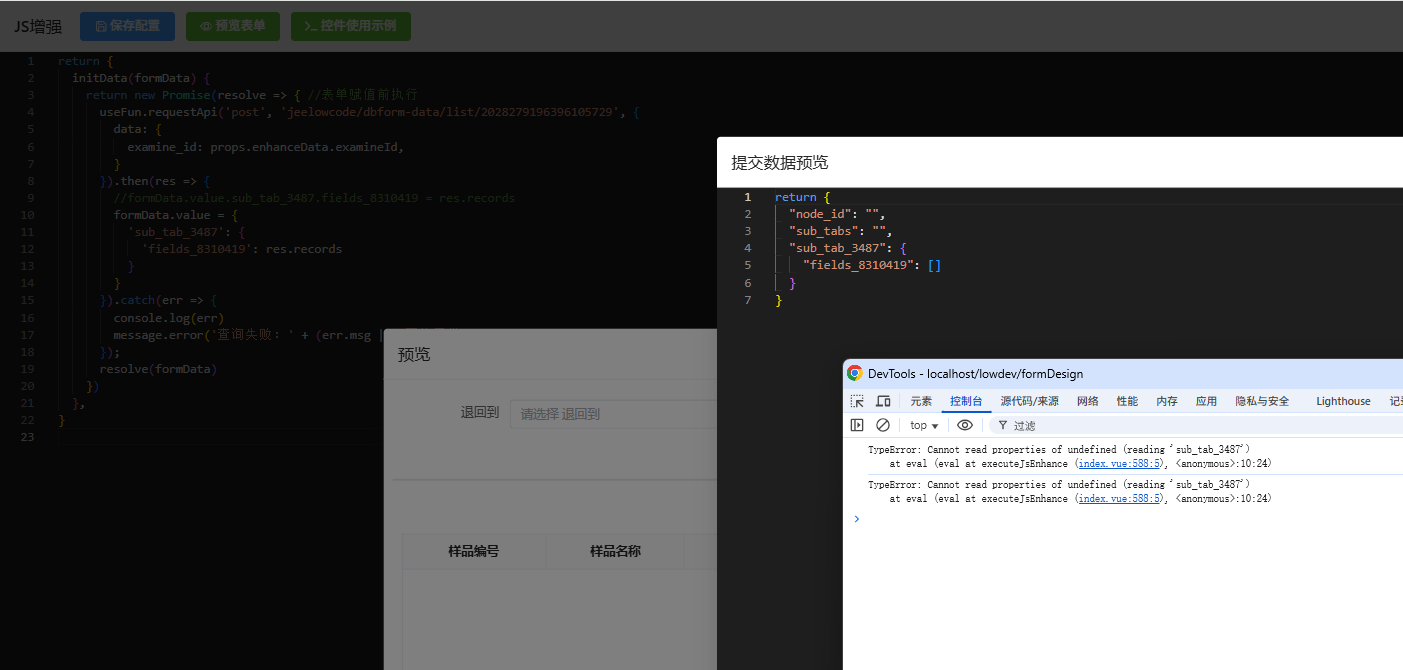Click the blue console prompt chevron

point(856,518)
